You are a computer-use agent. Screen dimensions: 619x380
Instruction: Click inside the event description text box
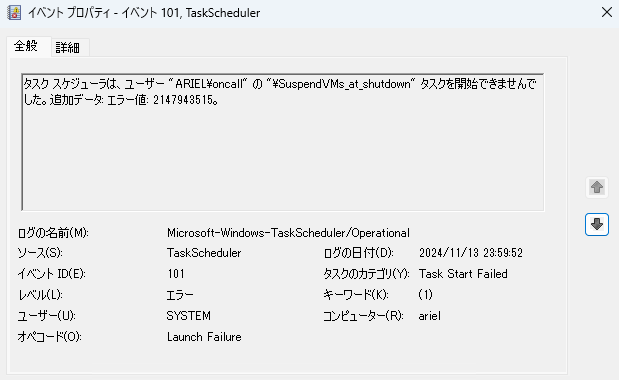tap(283, 142)
